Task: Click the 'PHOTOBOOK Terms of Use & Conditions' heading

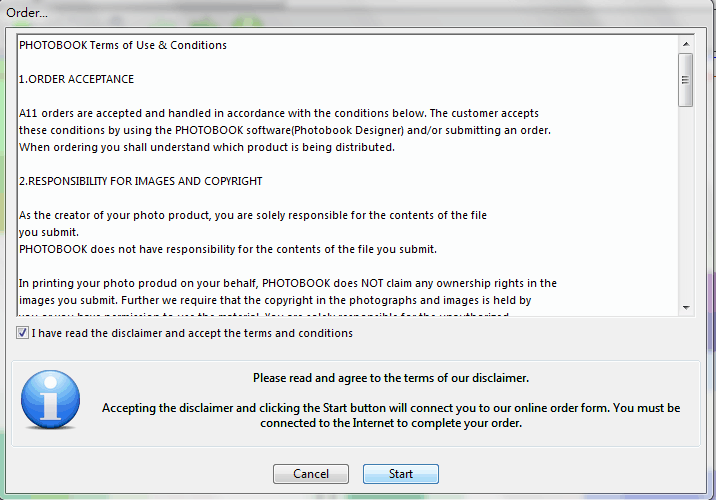Action: [x=123, y=45]
